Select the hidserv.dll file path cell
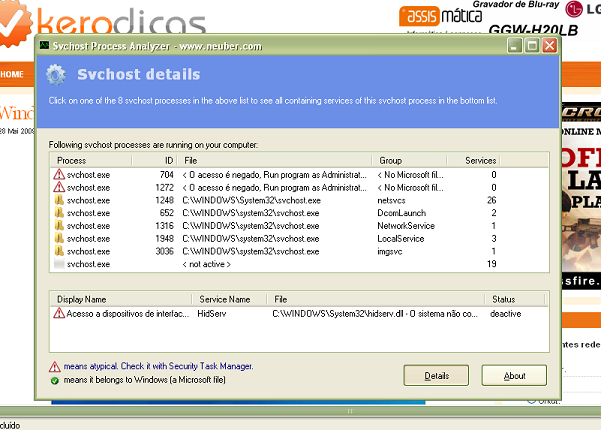The image size is (601, 430). (x=375, y=313)
